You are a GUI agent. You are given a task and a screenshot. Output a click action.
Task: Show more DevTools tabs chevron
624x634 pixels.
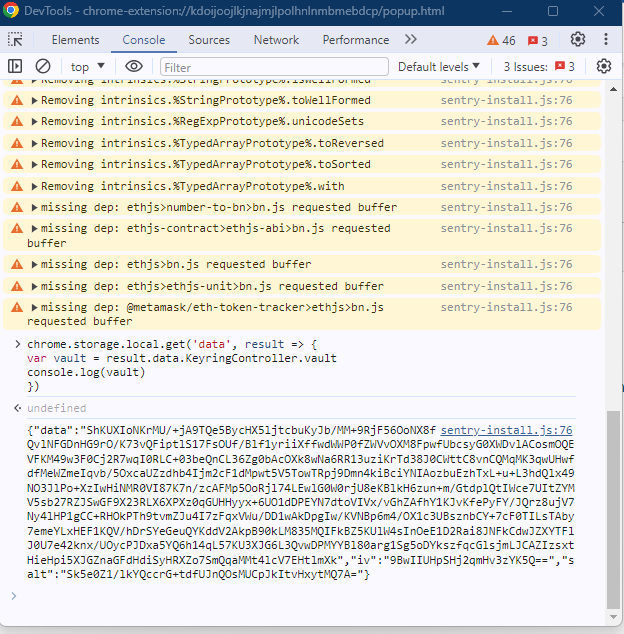point(411,40)
